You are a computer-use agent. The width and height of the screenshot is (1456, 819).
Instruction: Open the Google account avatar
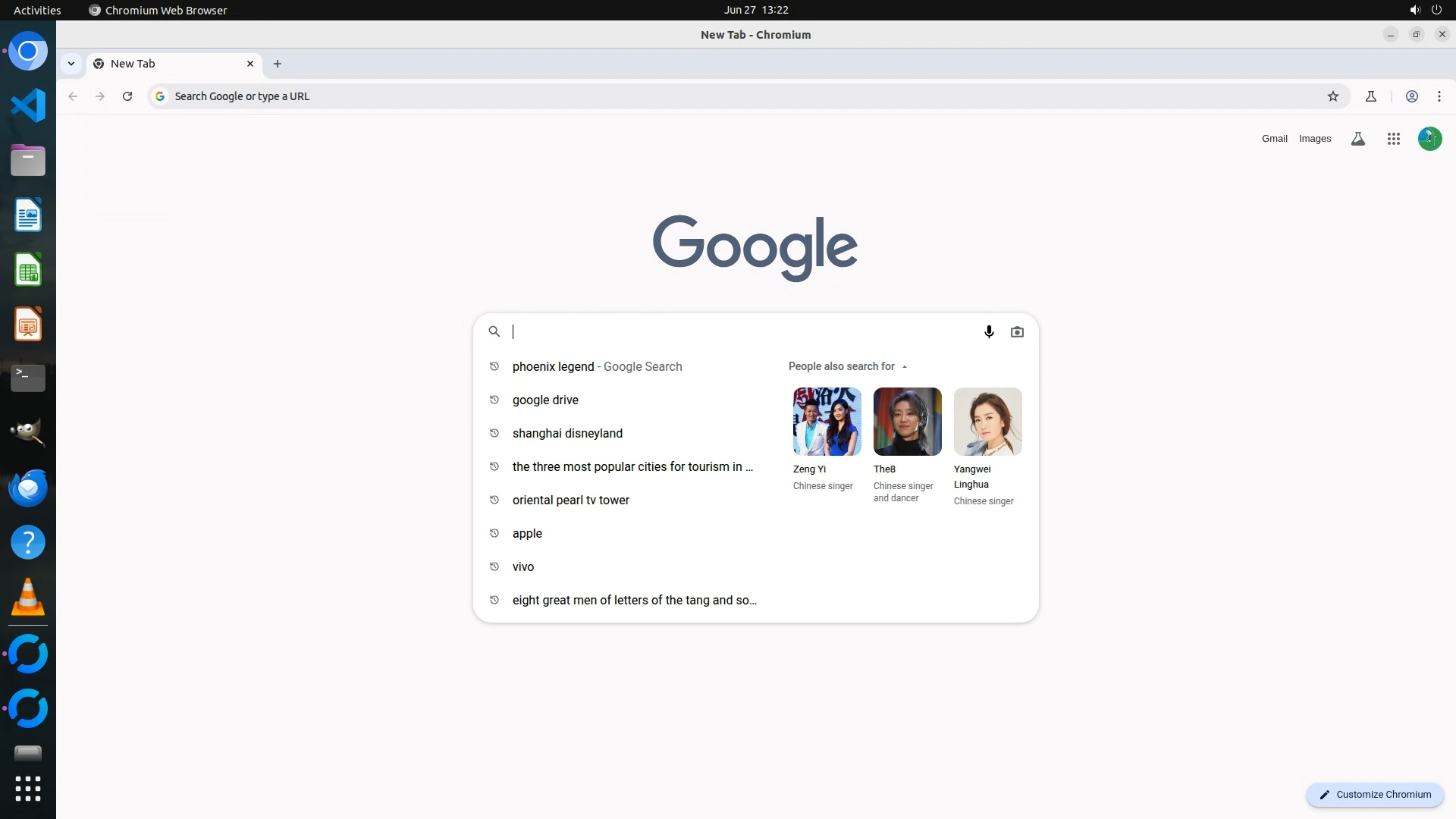(x=1429, y=139)
